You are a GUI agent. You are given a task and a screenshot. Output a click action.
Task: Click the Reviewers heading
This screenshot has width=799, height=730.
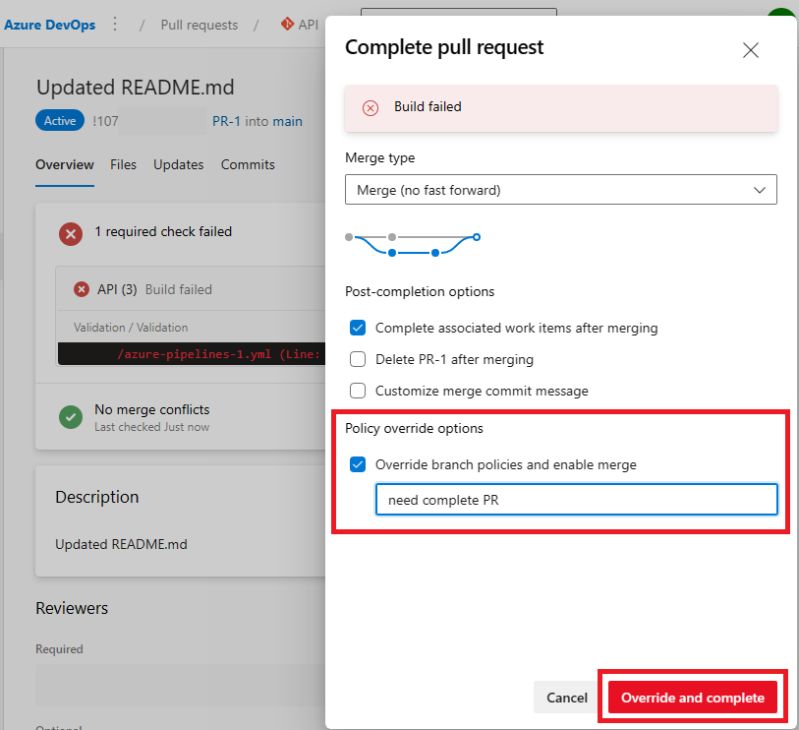tap(72, 608)
